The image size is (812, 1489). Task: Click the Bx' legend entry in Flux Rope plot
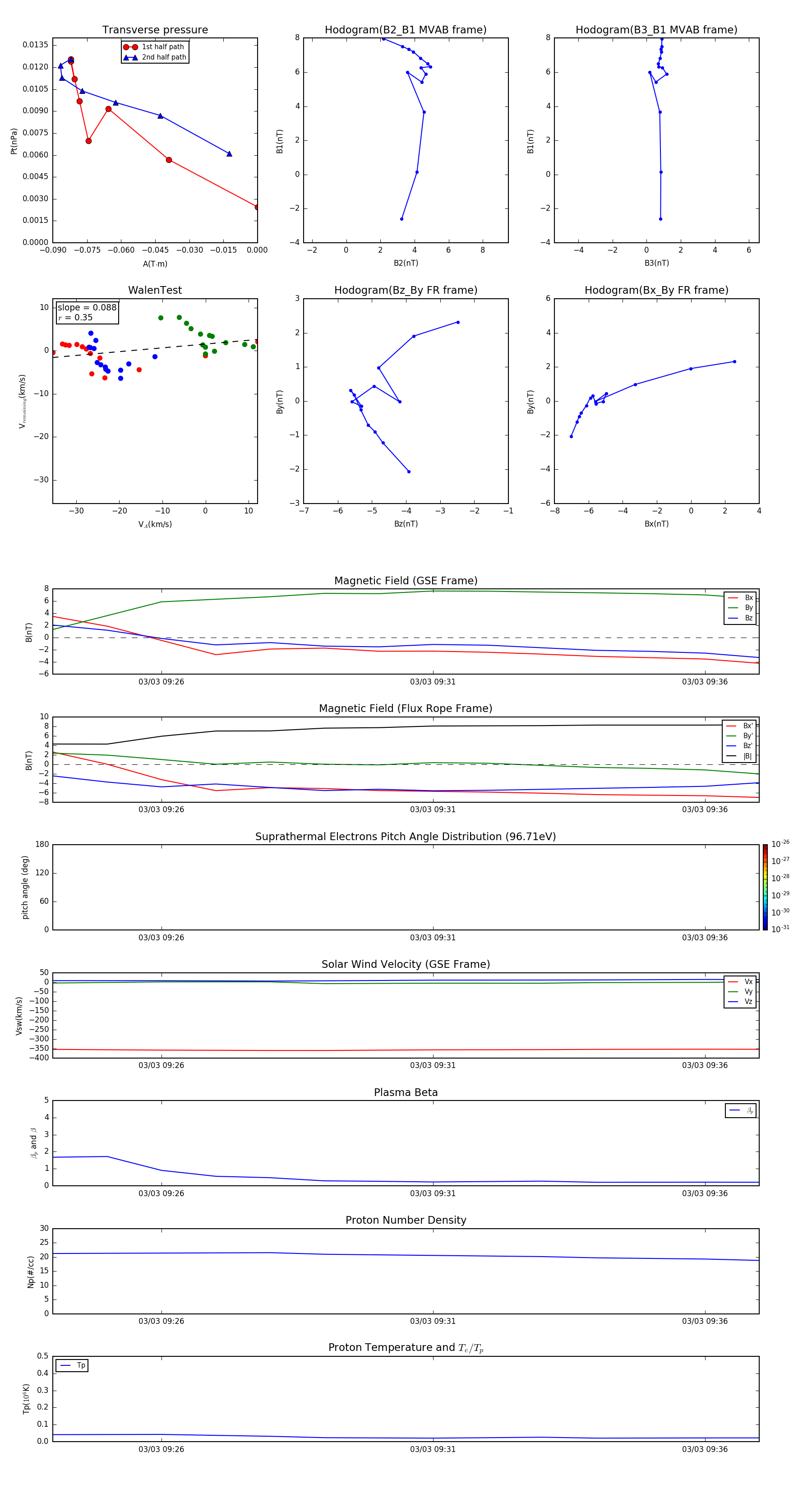740,726
